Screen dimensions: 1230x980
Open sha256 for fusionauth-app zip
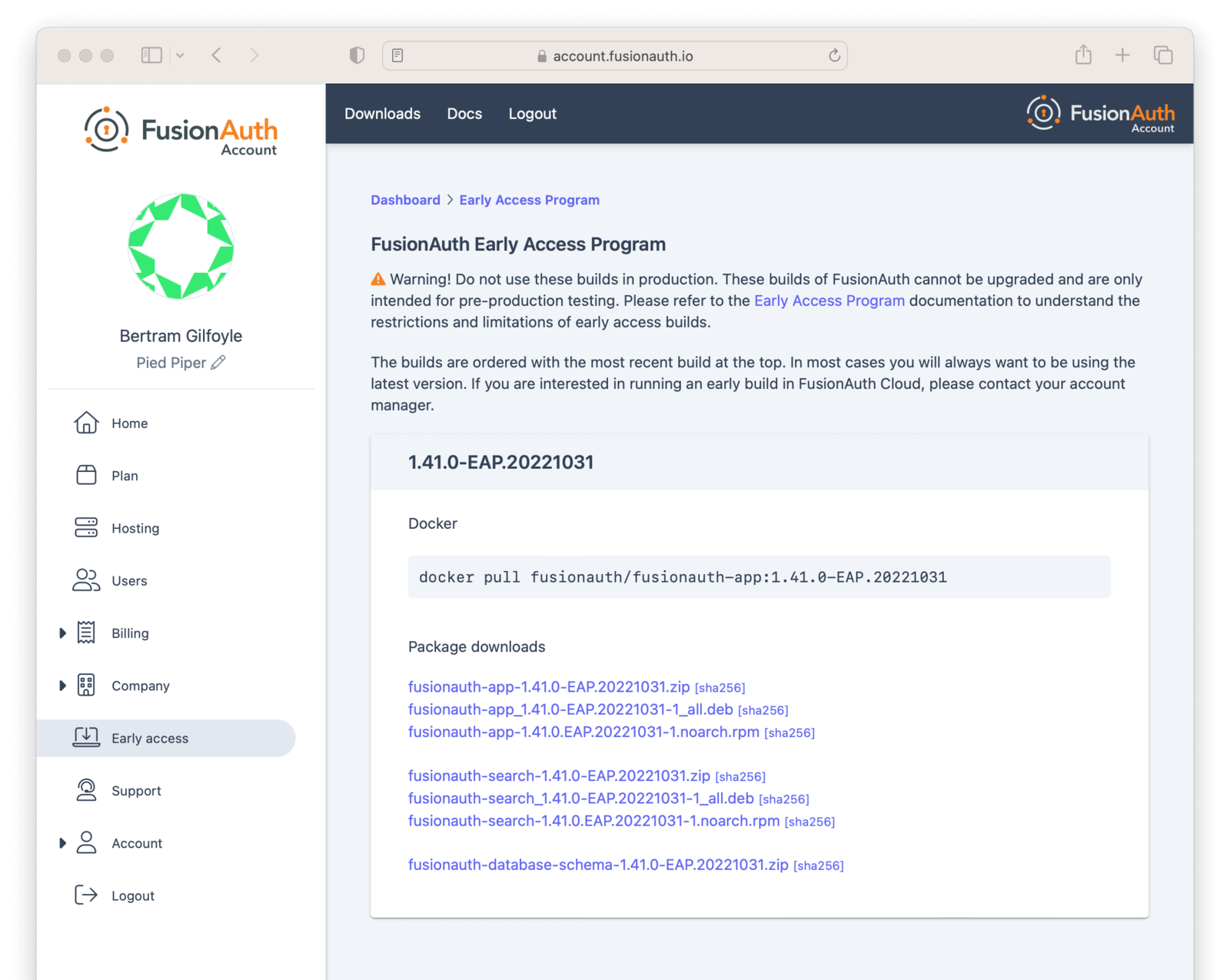[x=720, y=688]
